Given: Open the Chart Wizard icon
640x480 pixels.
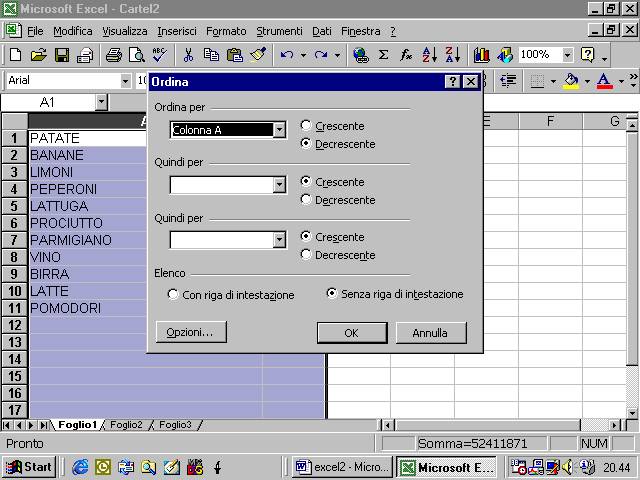Looking at the screenshot, I should click(482, 55).
